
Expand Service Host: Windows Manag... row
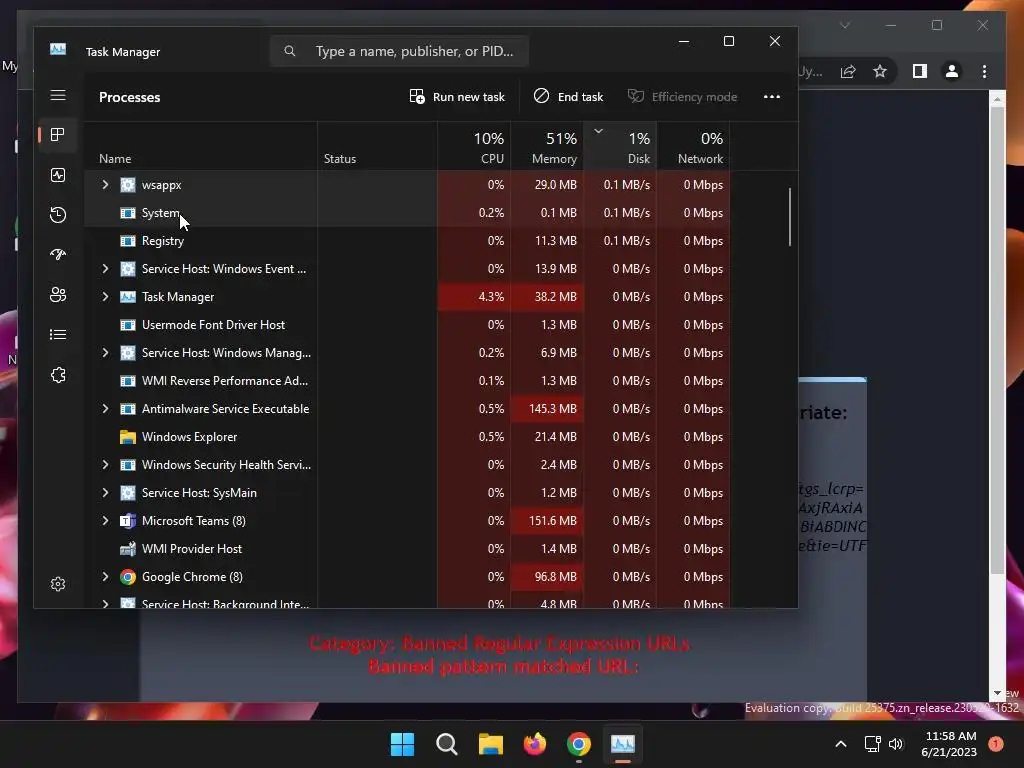[x=105, y=353]
